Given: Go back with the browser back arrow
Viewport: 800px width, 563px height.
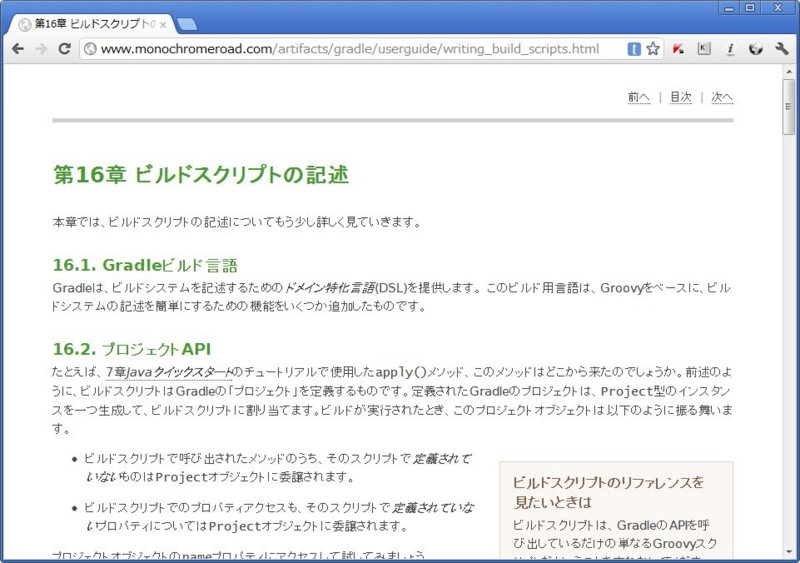Looking at the screenshot, I should (x=18, y=48).
